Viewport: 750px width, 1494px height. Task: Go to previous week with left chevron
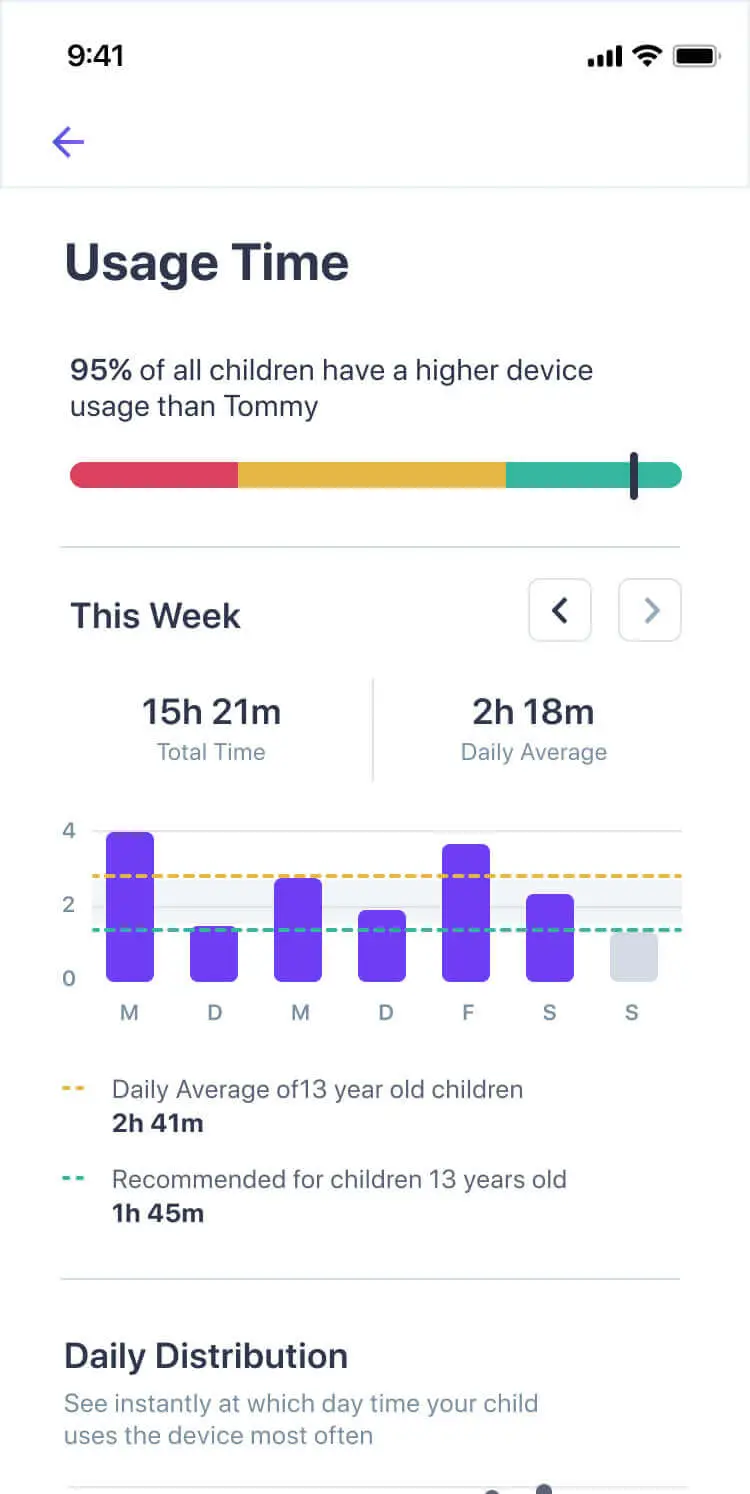coord(560,610)
